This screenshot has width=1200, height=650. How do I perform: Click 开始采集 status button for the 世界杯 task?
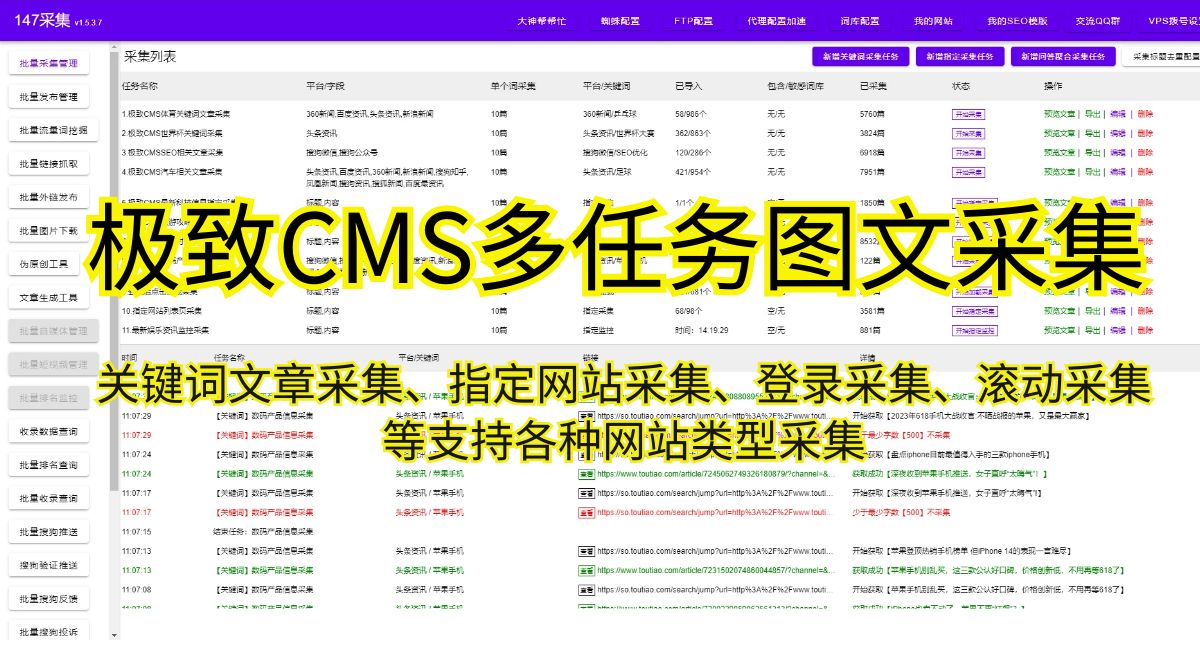tap(968, 133)
